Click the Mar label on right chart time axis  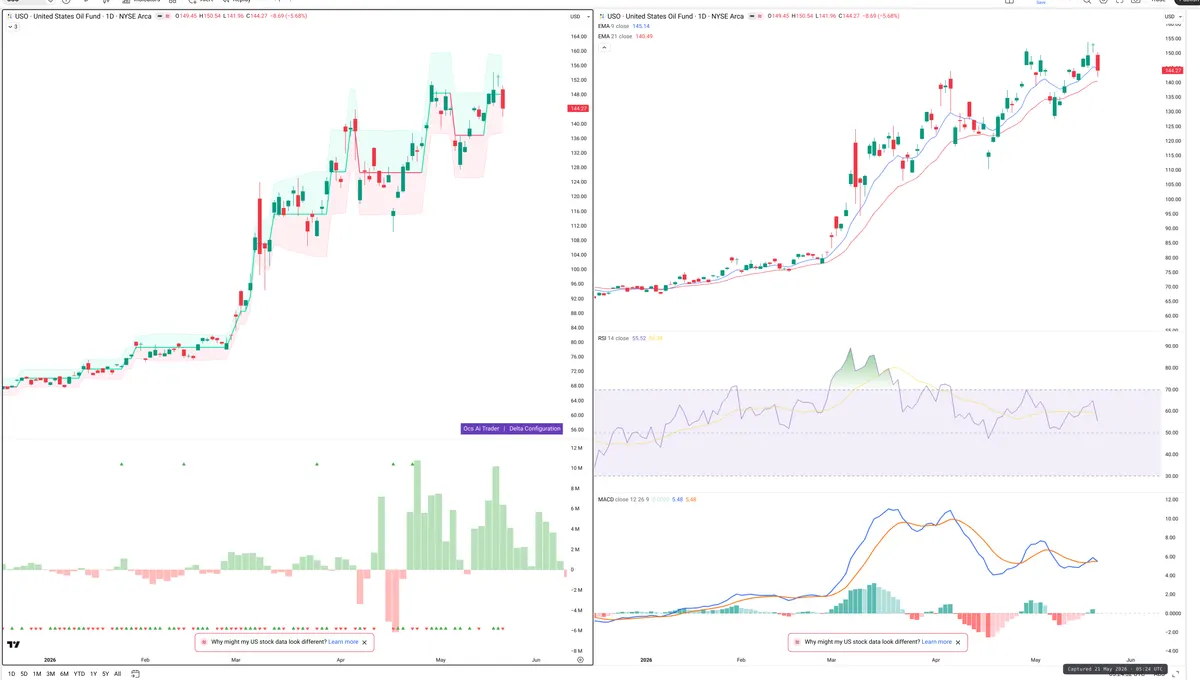830,660
